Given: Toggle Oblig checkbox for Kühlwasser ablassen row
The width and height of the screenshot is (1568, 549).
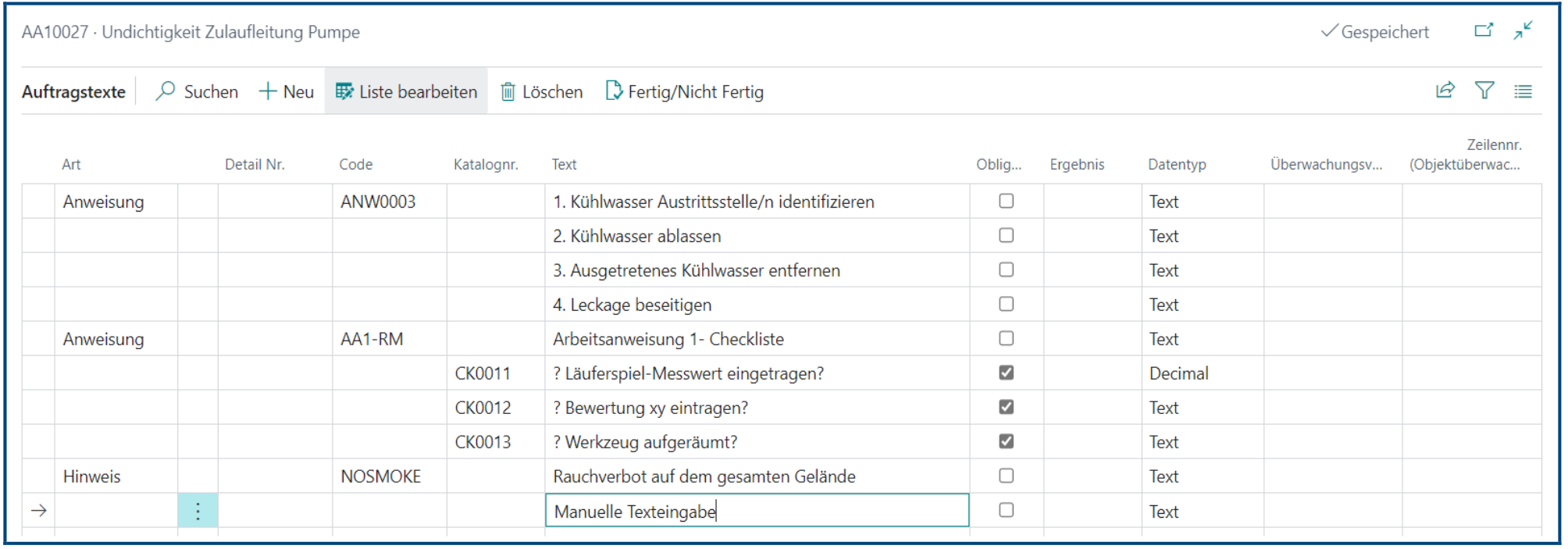Looking at the screenshot, I should point(1007,236).
